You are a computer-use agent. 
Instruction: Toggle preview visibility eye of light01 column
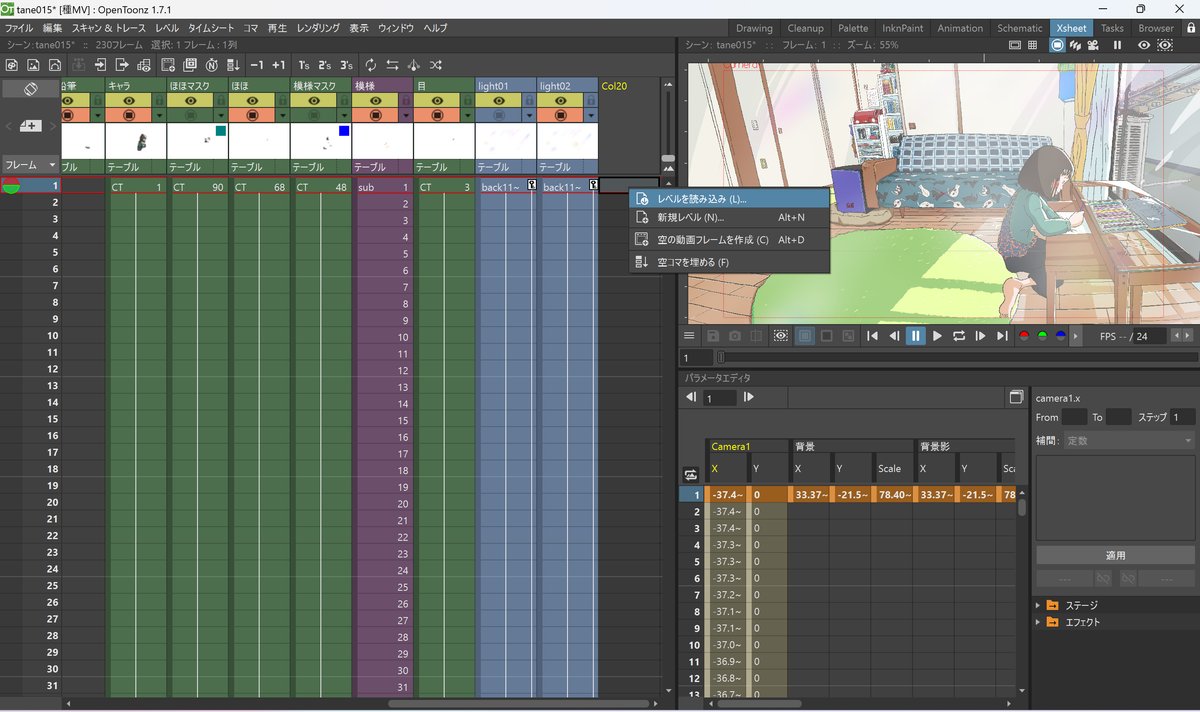click(500, 101)
